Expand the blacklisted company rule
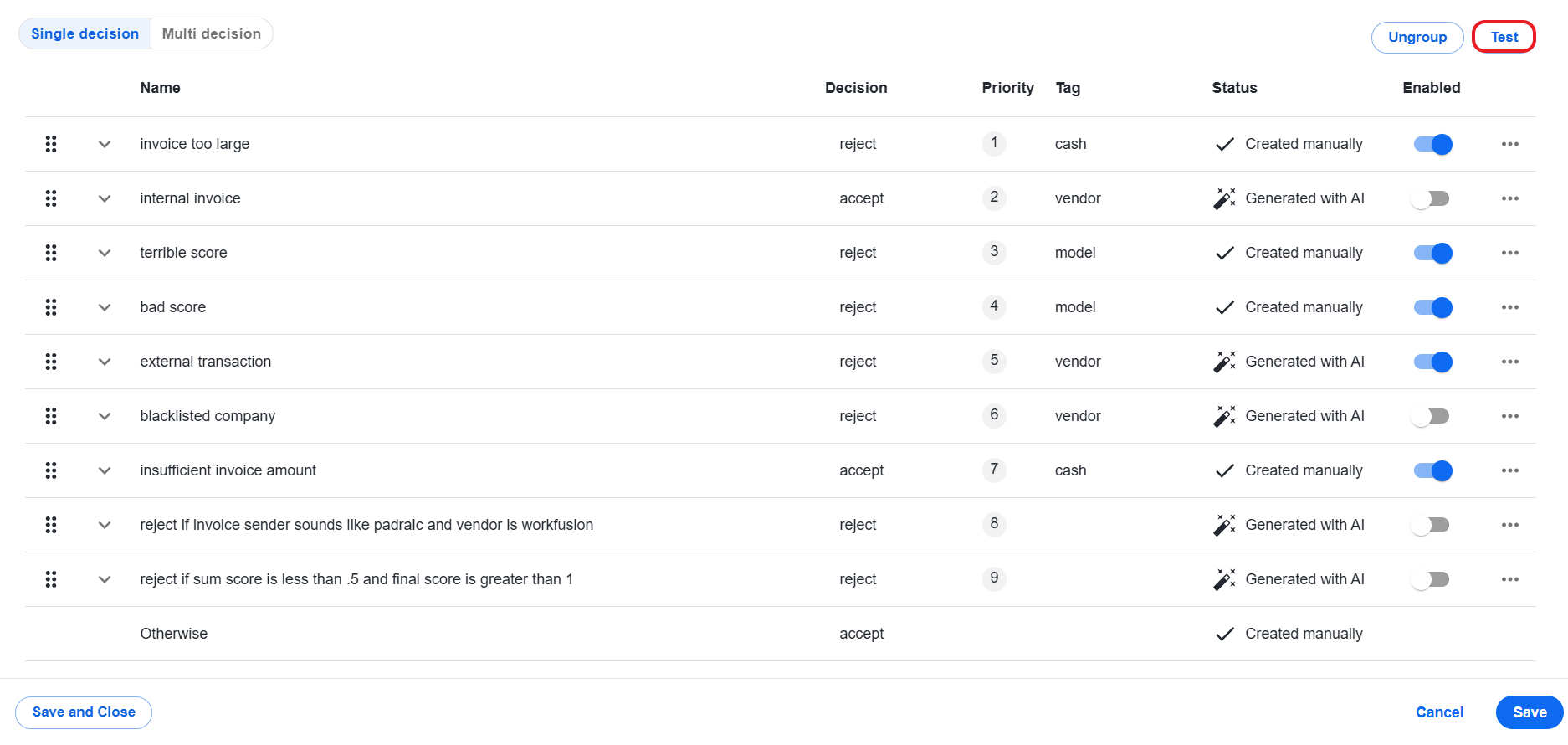Image resolution: width=1568 pixels, height=745 pixels. point(105,416)
